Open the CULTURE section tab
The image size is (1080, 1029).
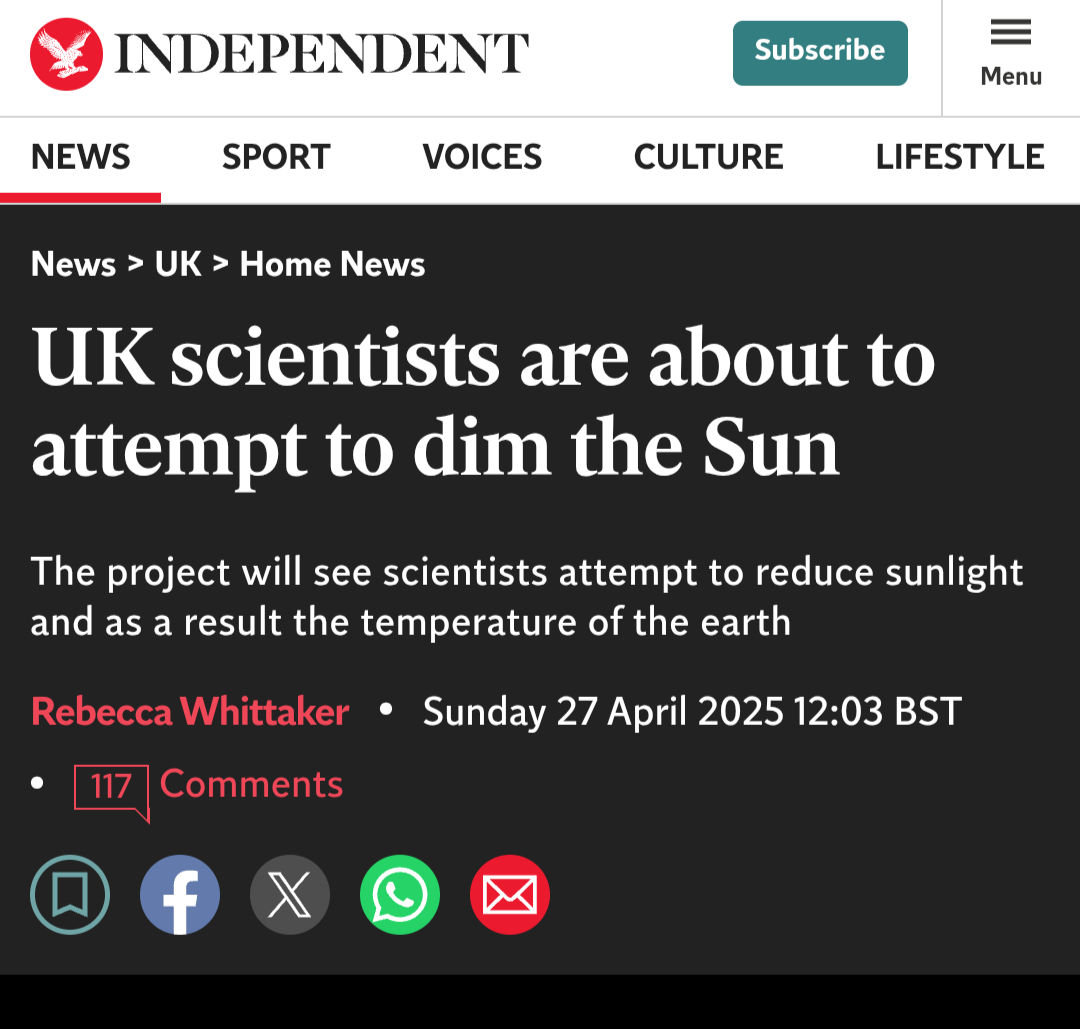pos(709,157)
